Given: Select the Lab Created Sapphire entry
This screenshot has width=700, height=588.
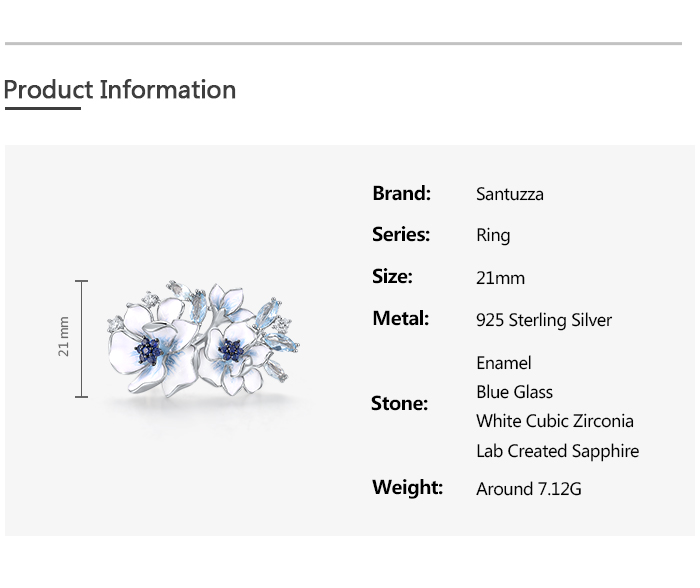Looking at the screenshot, I should [x=557, y=451].
